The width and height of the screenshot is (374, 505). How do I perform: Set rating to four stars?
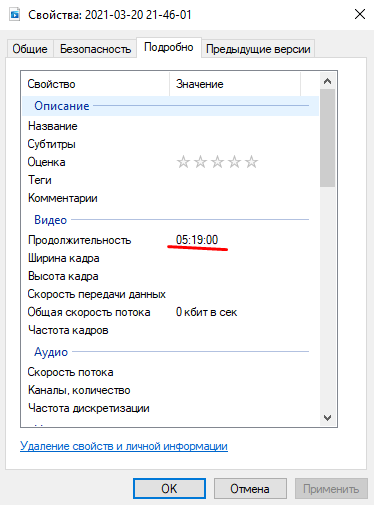tap(234, 162)
